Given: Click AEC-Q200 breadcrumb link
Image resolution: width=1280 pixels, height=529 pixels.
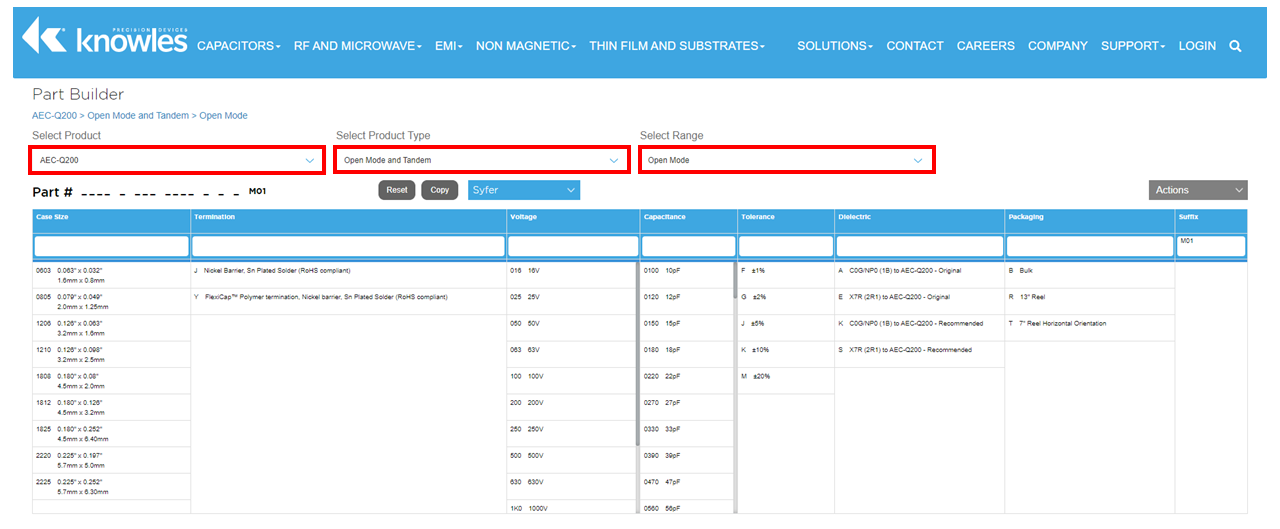Looking at the screenshot, I should (54, 116).
